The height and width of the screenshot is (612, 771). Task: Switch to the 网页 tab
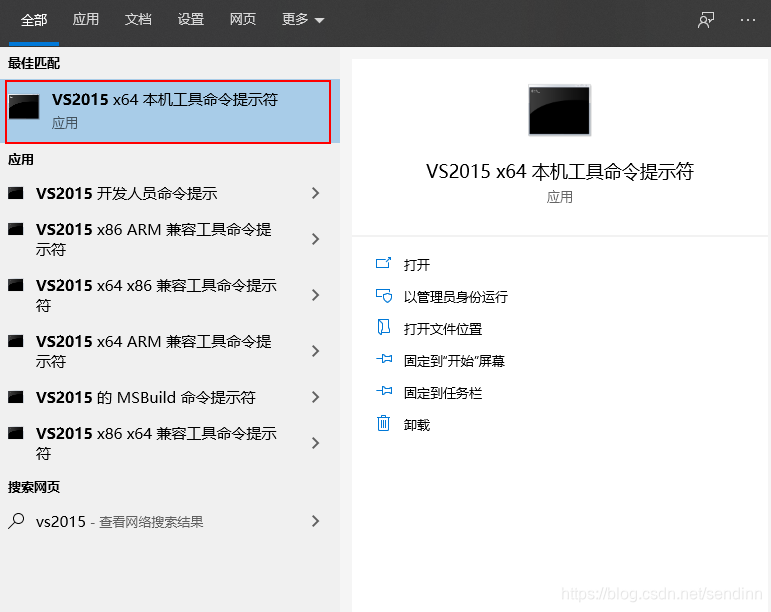coord(243,20)
